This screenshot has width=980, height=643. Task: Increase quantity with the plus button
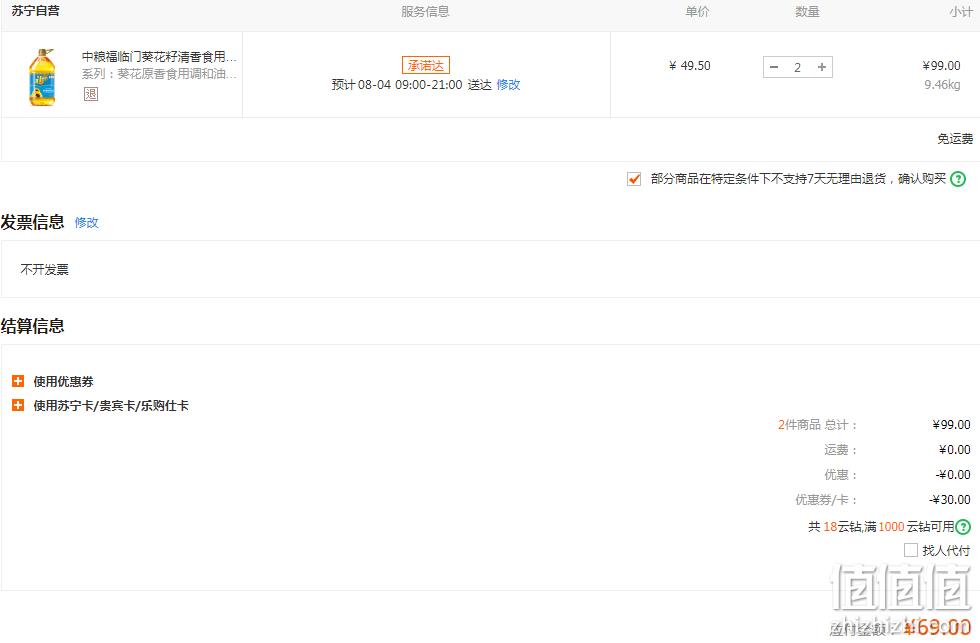821,67
